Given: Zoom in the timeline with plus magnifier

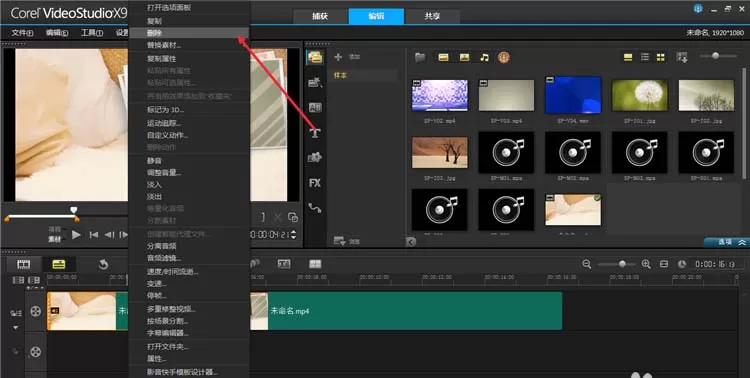Looking at the screenshot, I should [x=646, y=264].
